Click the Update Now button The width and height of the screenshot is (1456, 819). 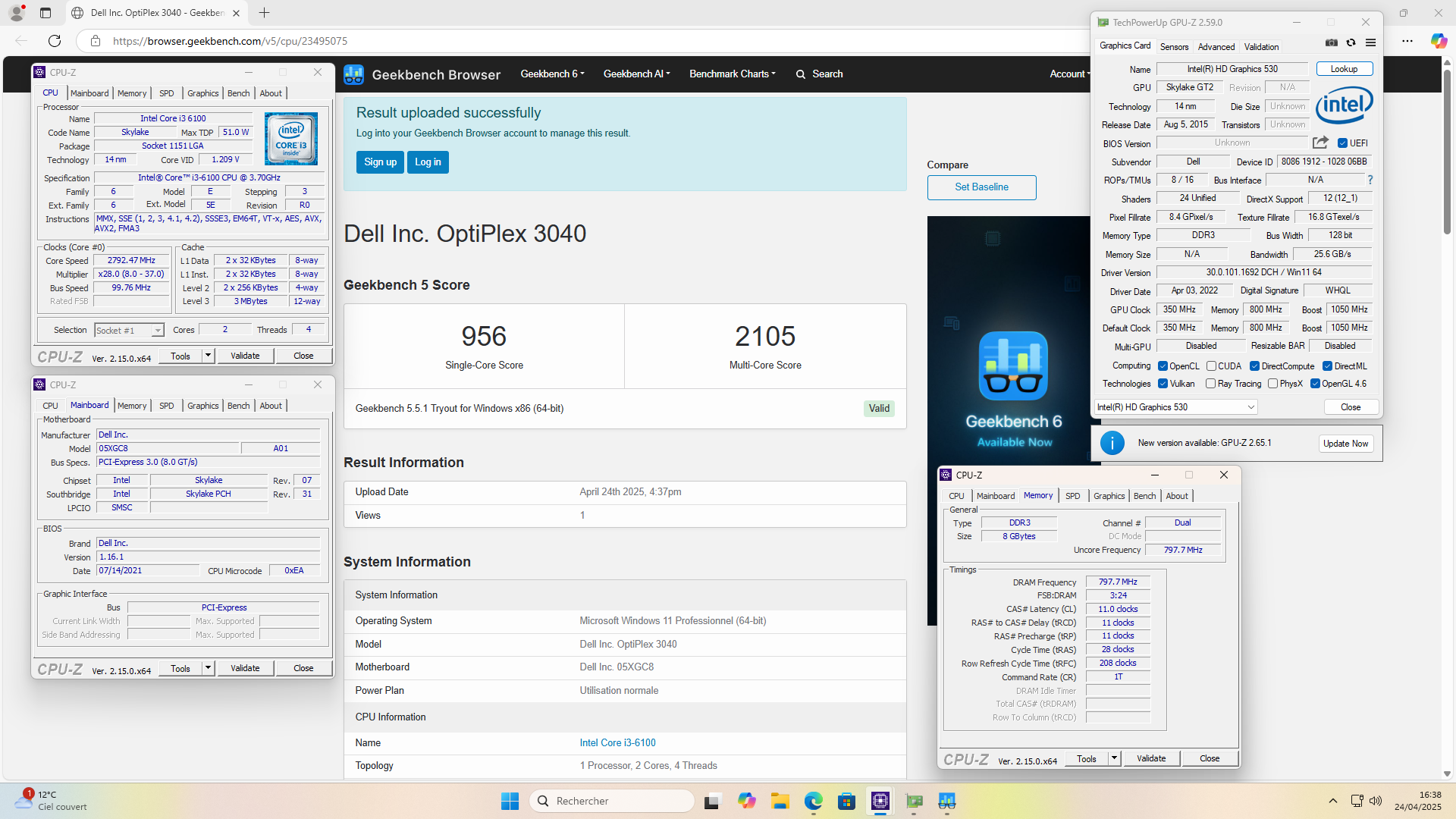(1345, 444)
